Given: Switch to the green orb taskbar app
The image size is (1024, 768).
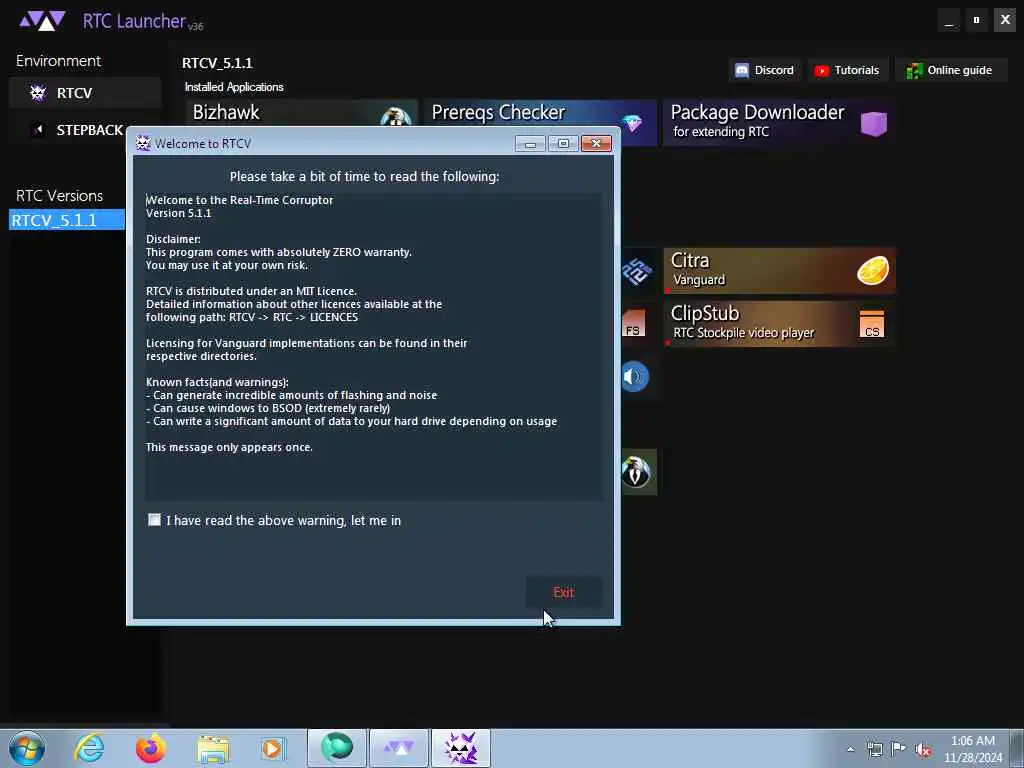Looking at the screenshot, I should coord(336,748).
